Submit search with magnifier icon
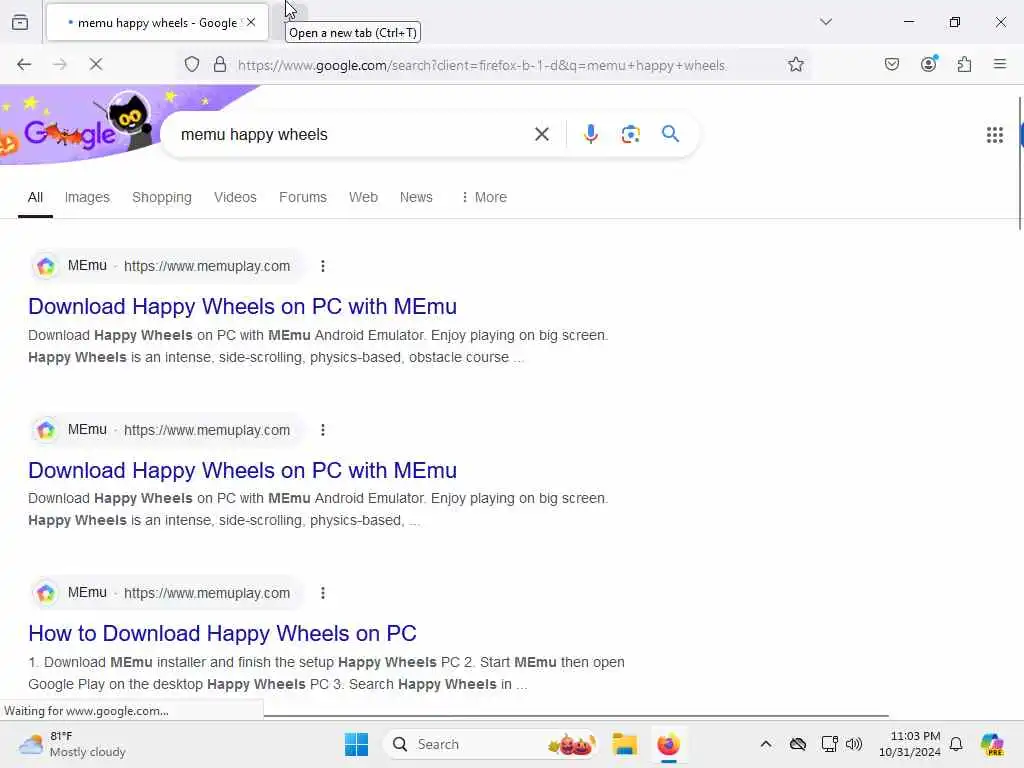Image resolution: width=1024 pixels, height=768 pixels. (x=671, y=134)
